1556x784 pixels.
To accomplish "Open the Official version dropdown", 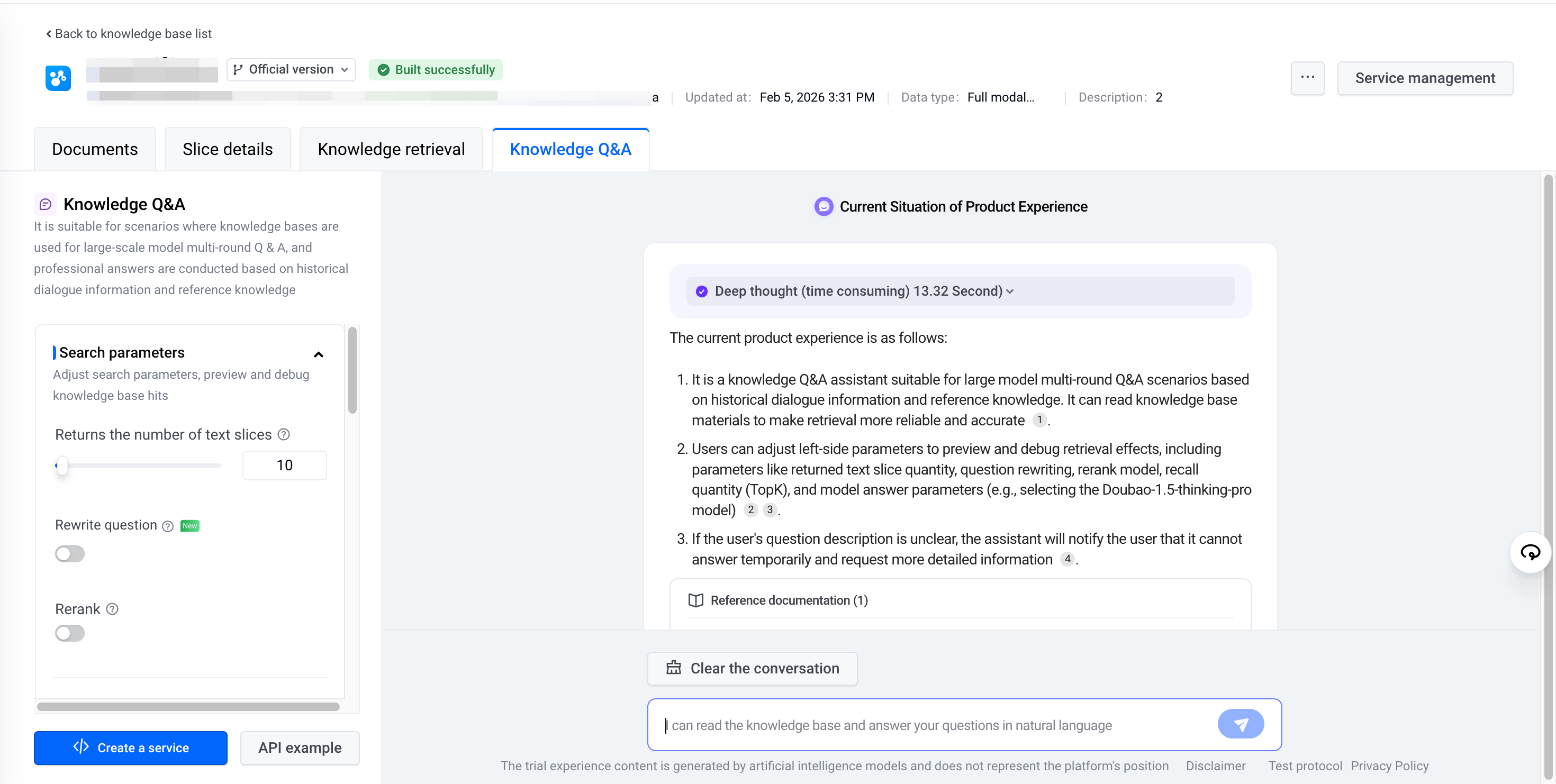I will coord(291,69).
